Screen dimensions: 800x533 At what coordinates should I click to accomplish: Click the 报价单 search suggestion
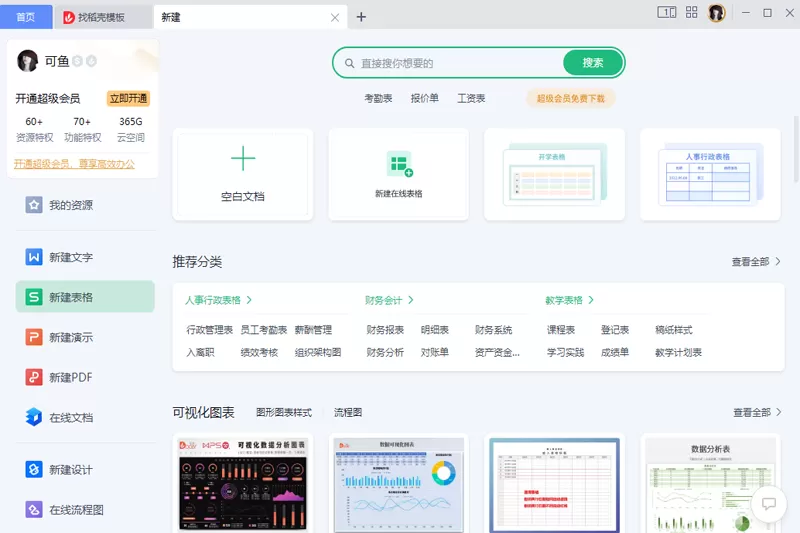424,98
